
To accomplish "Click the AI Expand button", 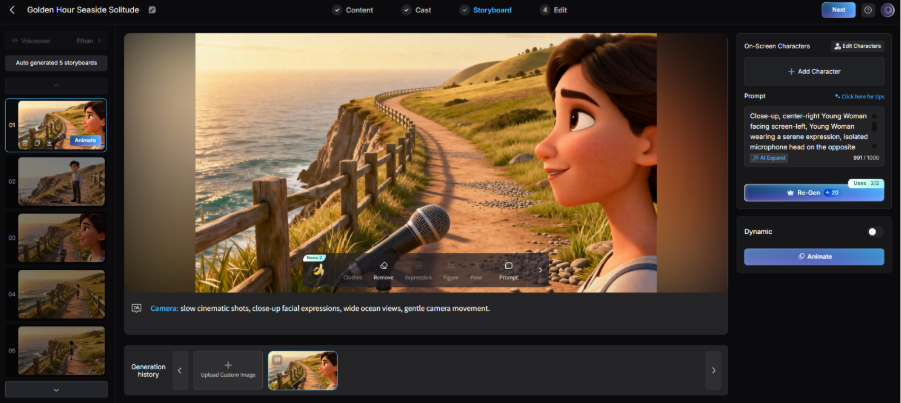I will [x=769, y=158].
